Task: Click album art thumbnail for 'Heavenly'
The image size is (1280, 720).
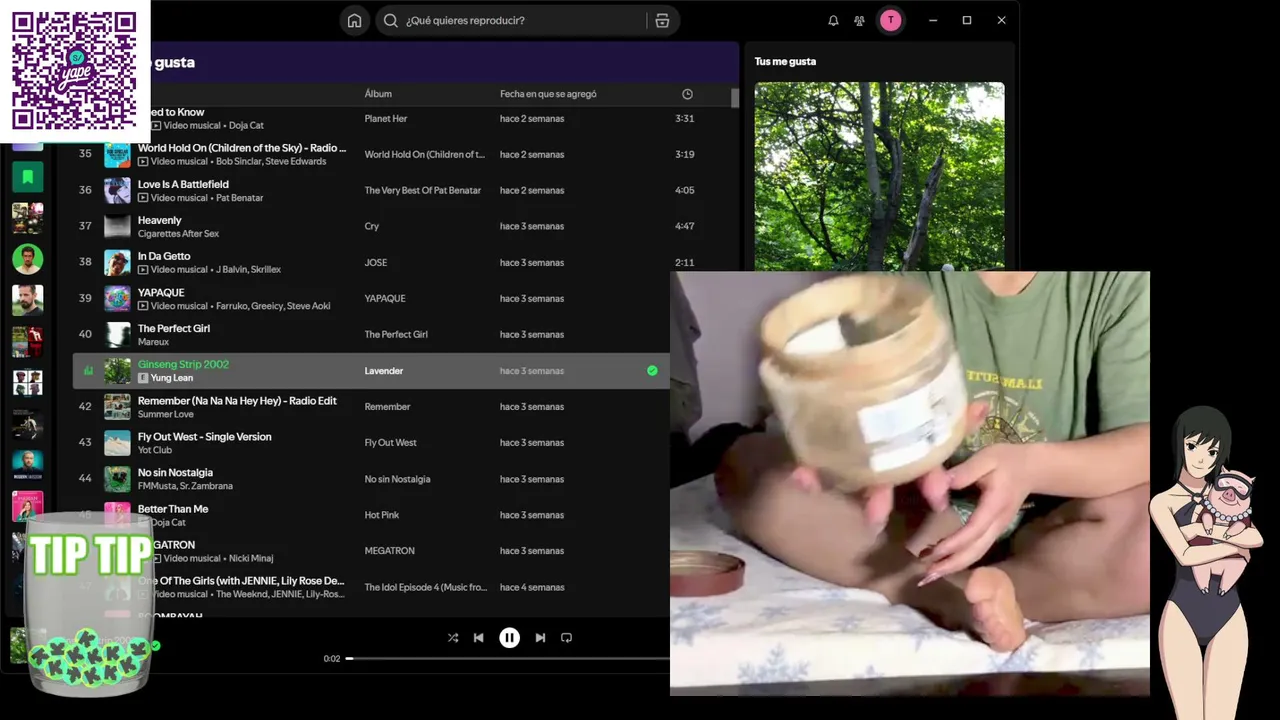Action: pos(117,227)
